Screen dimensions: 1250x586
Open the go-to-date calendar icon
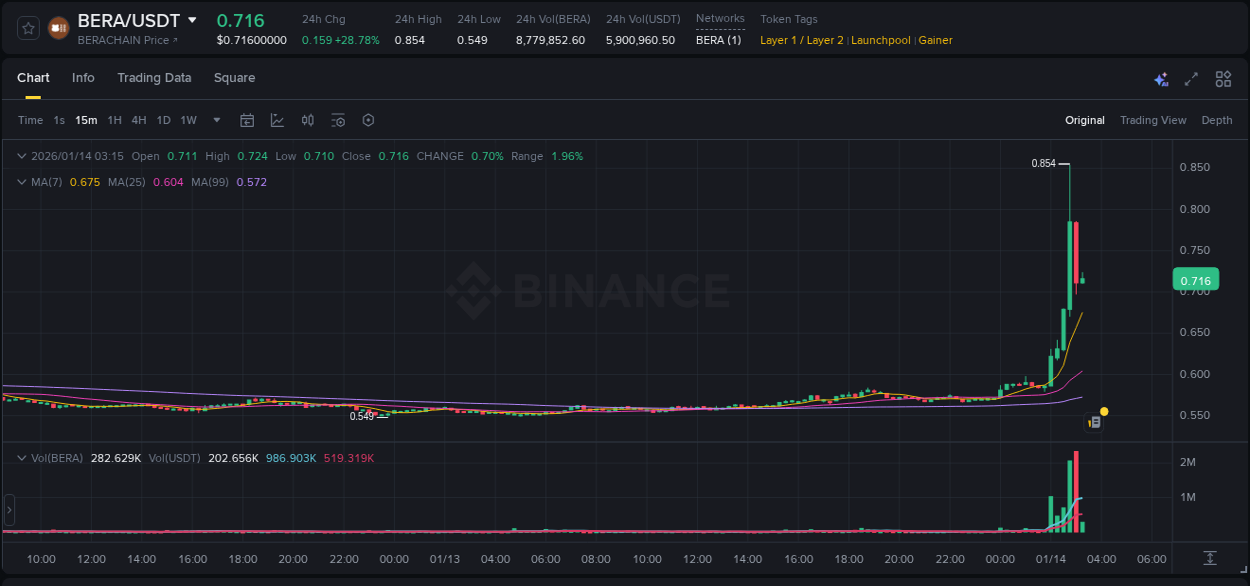(247, 120)
